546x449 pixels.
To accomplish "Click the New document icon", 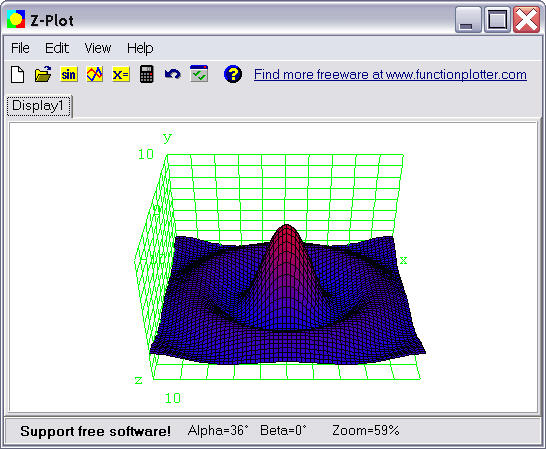I will pos(17,75).
